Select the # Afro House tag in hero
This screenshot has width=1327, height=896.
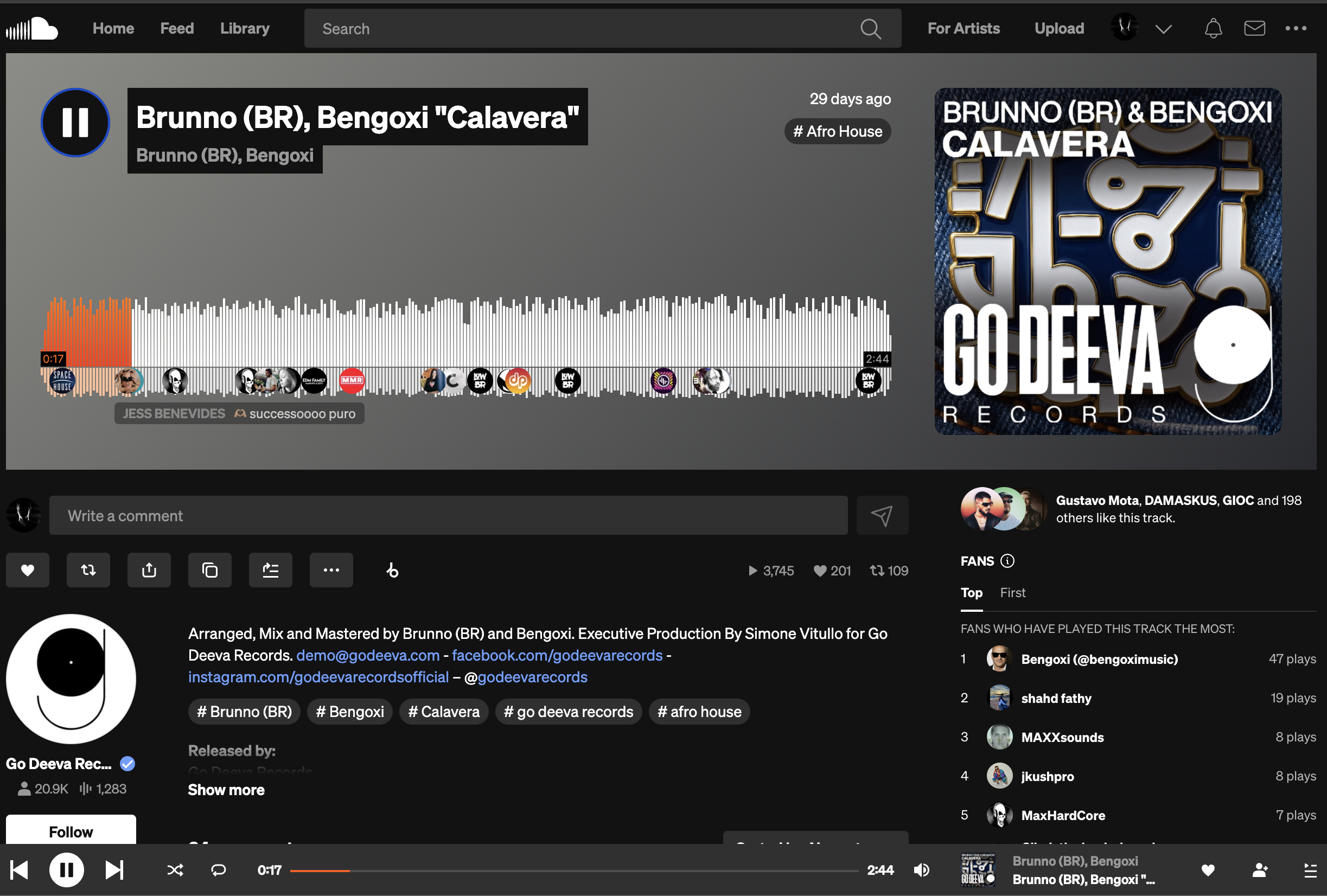click(x=837, y=131)
